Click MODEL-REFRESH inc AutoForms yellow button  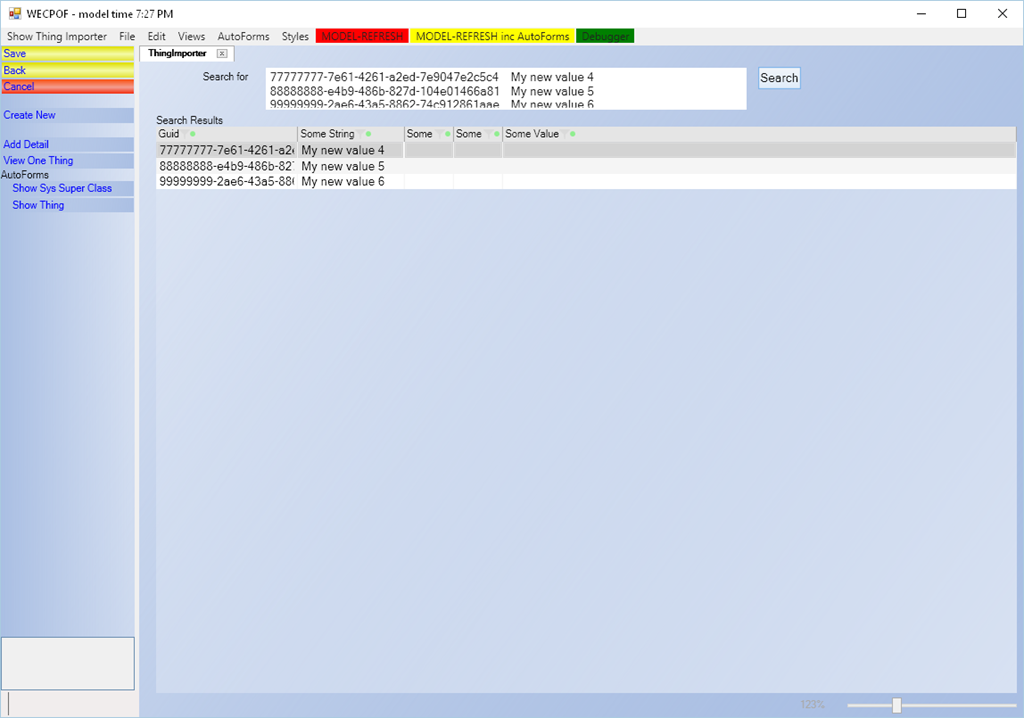point(492,36)
